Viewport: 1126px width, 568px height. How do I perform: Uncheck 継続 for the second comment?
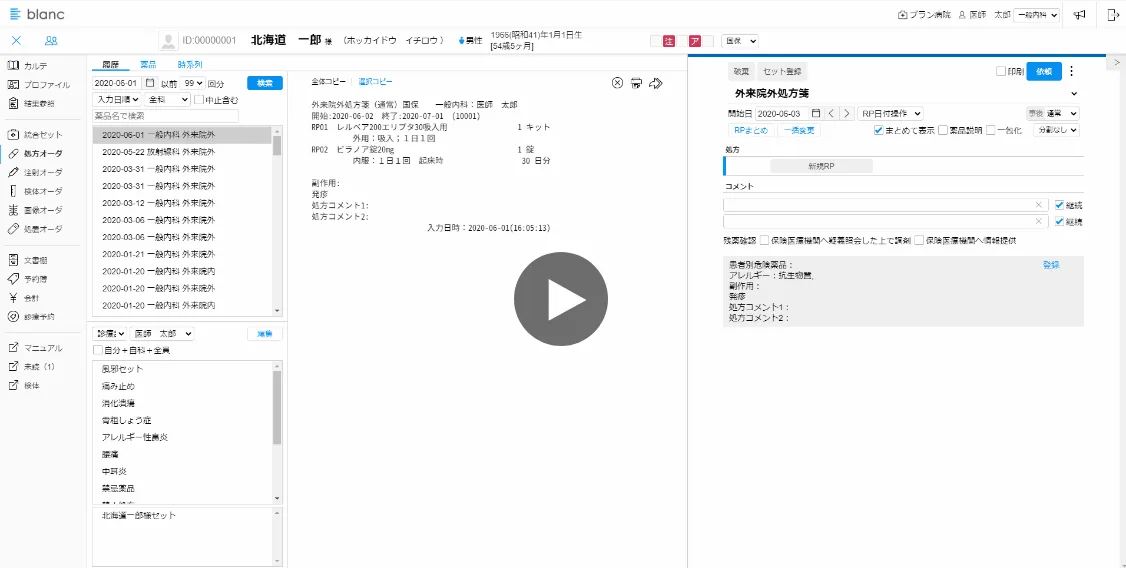(1059, 222)
